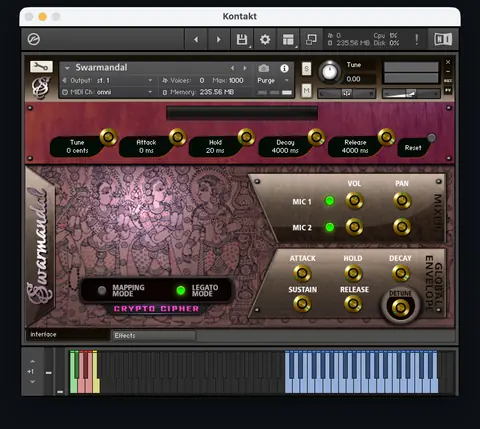Click the envelope ATTACK knob
The image size is (480, 429).
pos(302,273)
